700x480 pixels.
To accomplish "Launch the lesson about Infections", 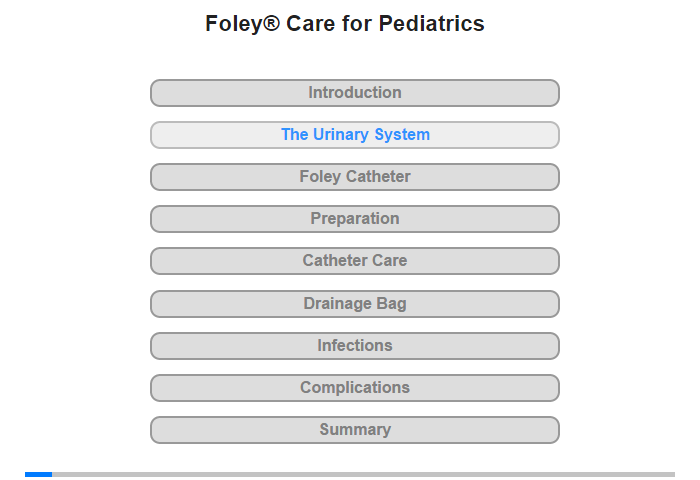I will 354,346.
